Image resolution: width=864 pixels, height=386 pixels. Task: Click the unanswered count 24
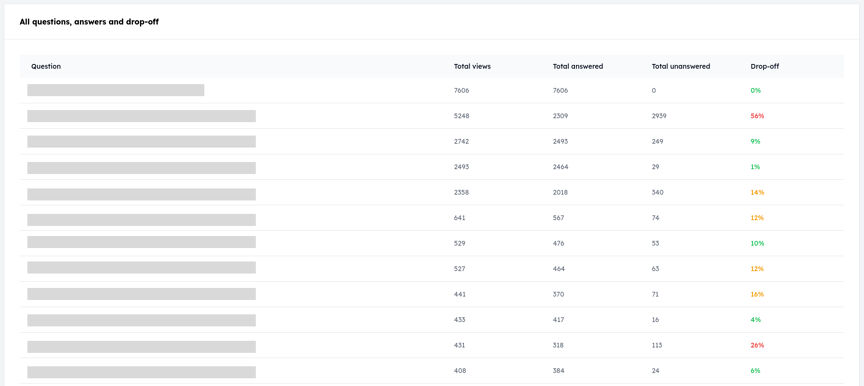click(655, 371)
